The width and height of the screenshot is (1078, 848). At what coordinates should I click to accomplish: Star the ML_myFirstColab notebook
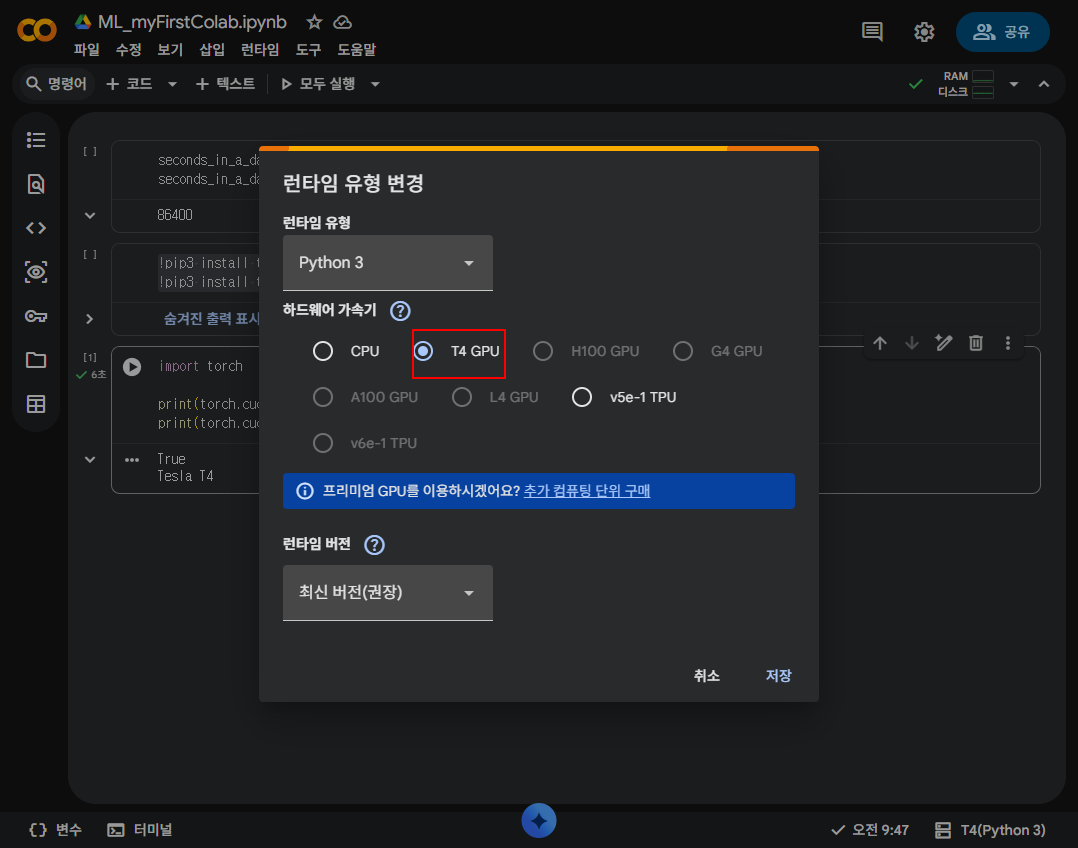pos(314,22)
